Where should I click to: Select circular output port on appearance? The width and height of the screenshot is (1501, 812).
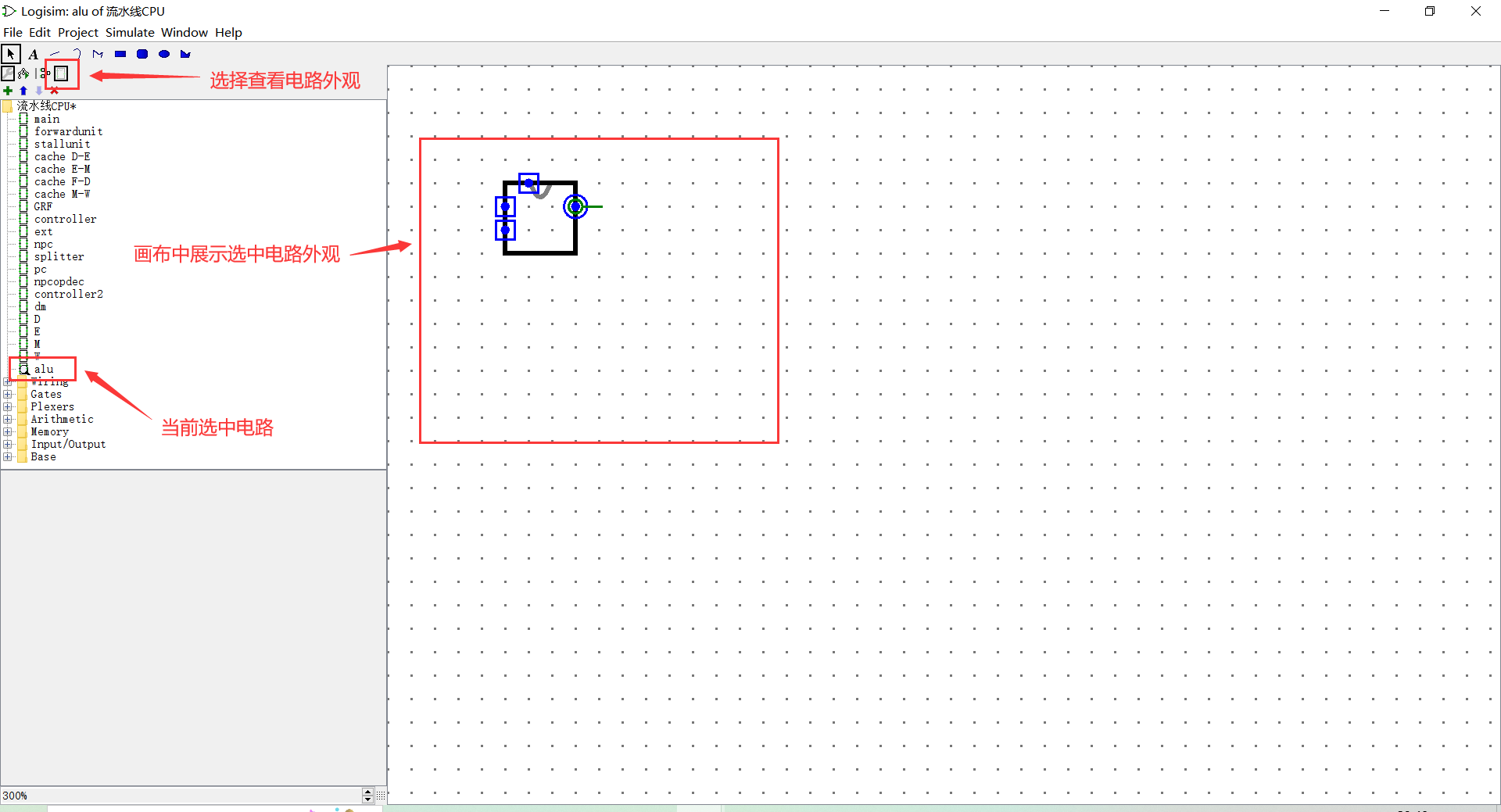pos(575,206)
